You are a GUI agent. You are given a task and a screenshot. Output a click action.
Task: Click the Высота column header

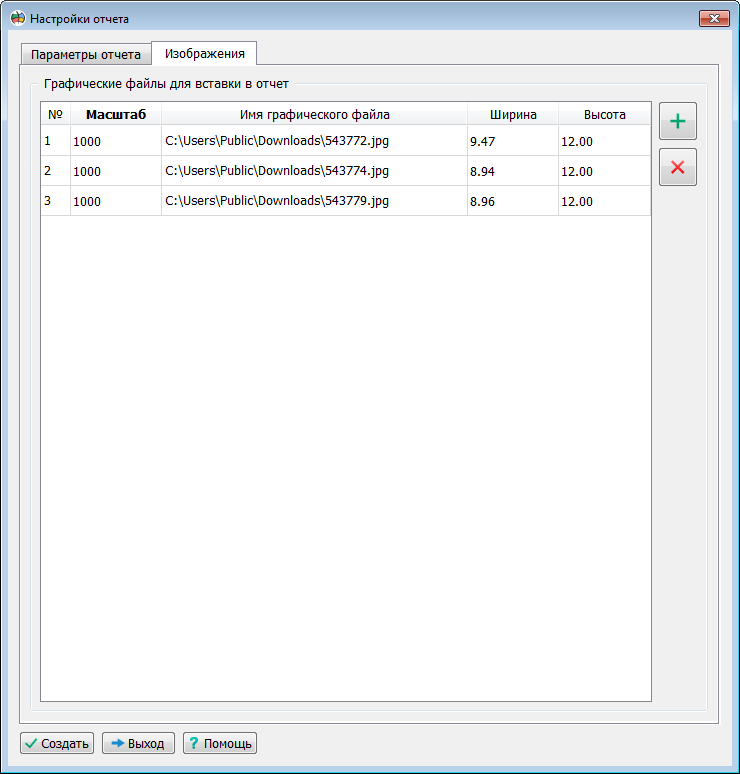(604, 114)
